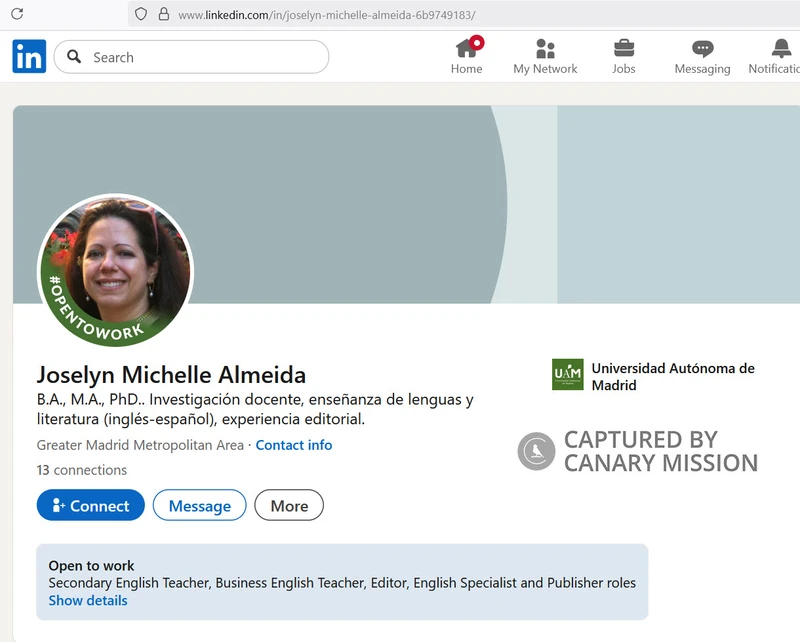Click the LinkedIn logo icon
800x642 pixels.
(29, 57)
